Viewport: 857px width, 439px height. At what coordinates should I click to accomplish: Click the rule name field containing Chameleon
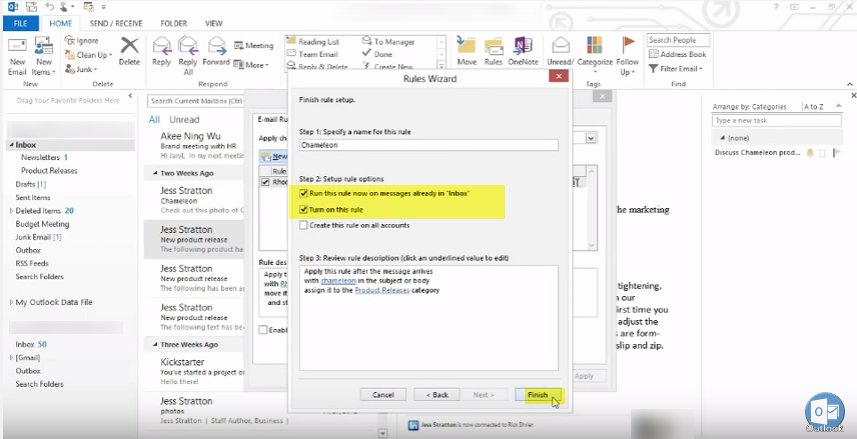point(429,145)
